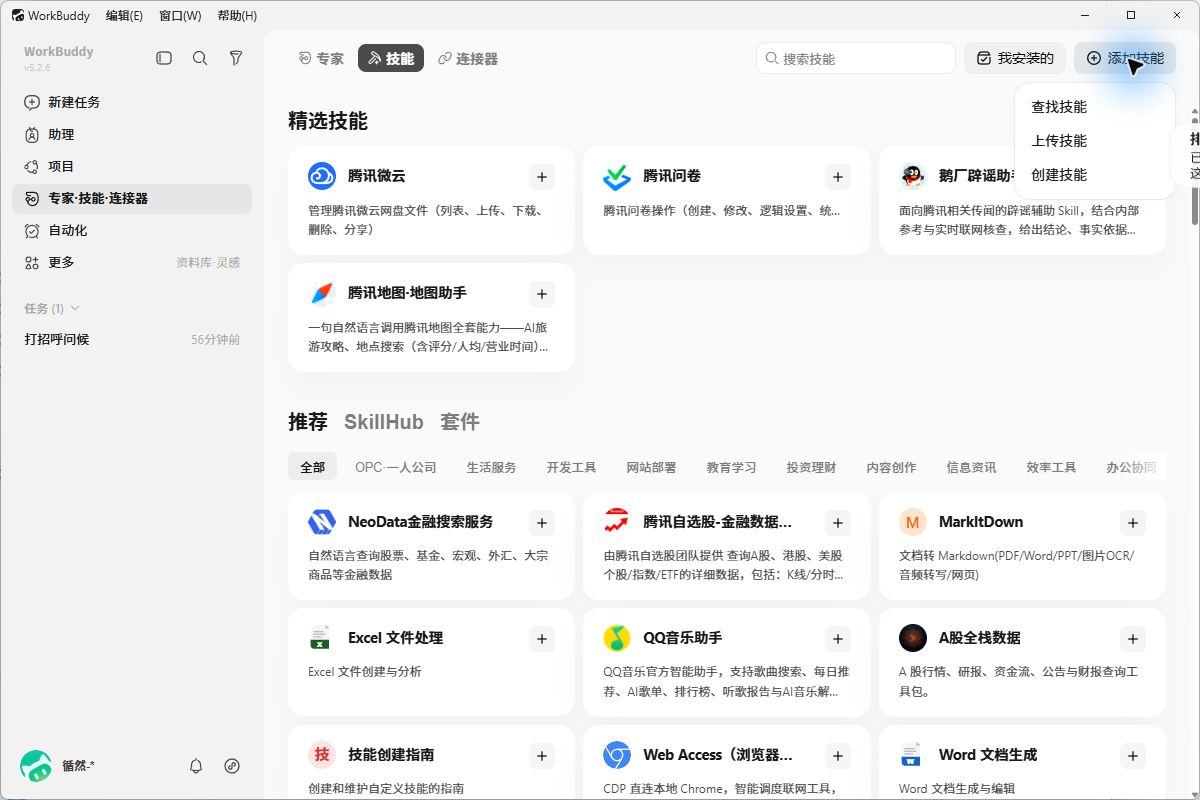This screenshot has height=800, width=1200.
Task: Add the 腾讯问卷 skill with plus
Action: 838,177
